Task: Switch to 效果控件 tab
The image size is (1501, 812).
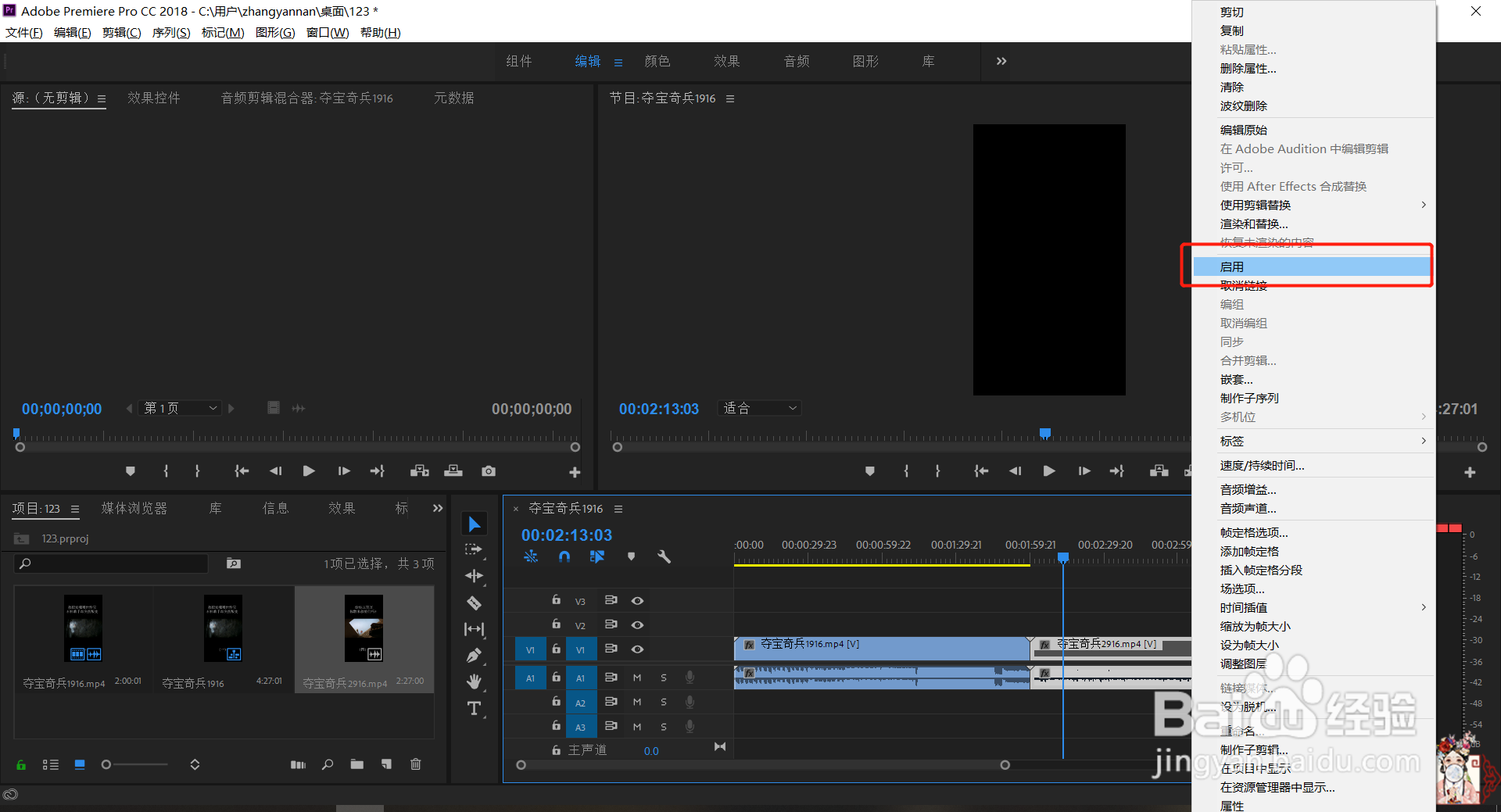Action: pyautogui.click(x=154, y=98)
